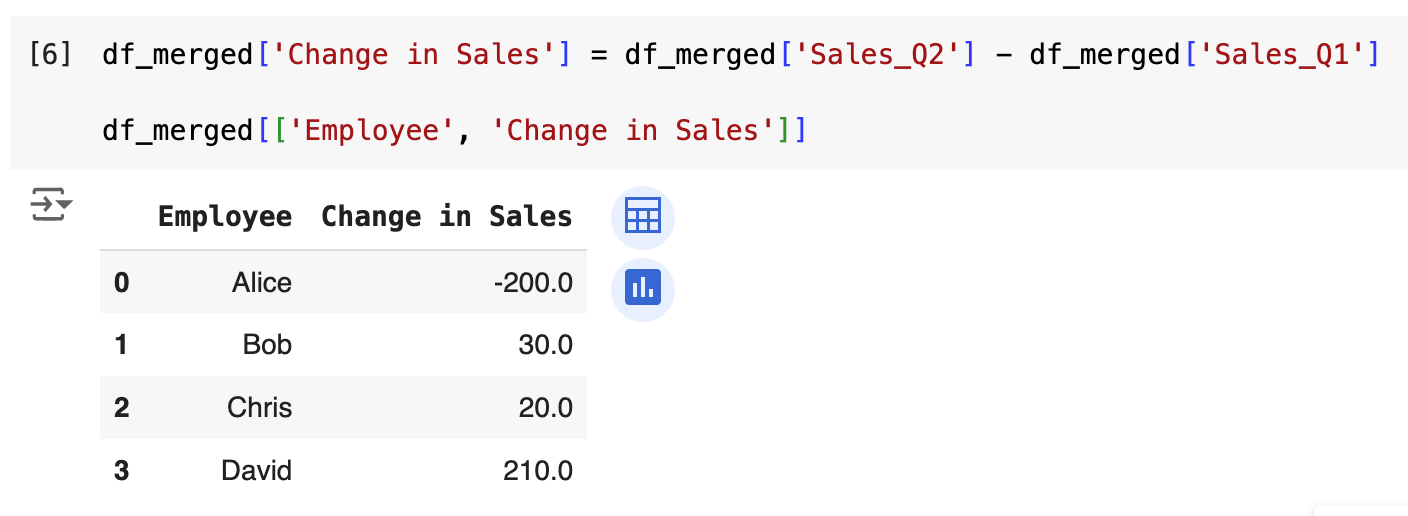Click the Chris employee cell
This screenshot has height=516, width=1408.
(x=259, y=408)
